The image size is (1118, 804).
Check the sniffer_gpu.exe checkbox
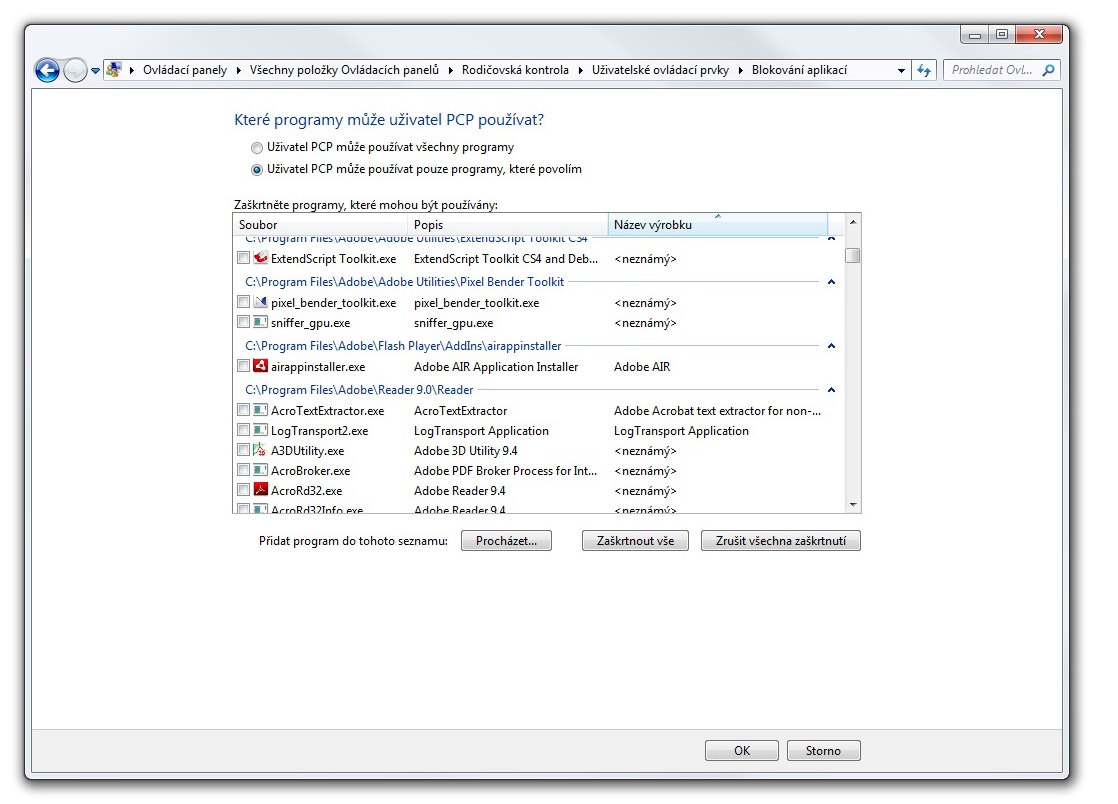tap(243, 322)
